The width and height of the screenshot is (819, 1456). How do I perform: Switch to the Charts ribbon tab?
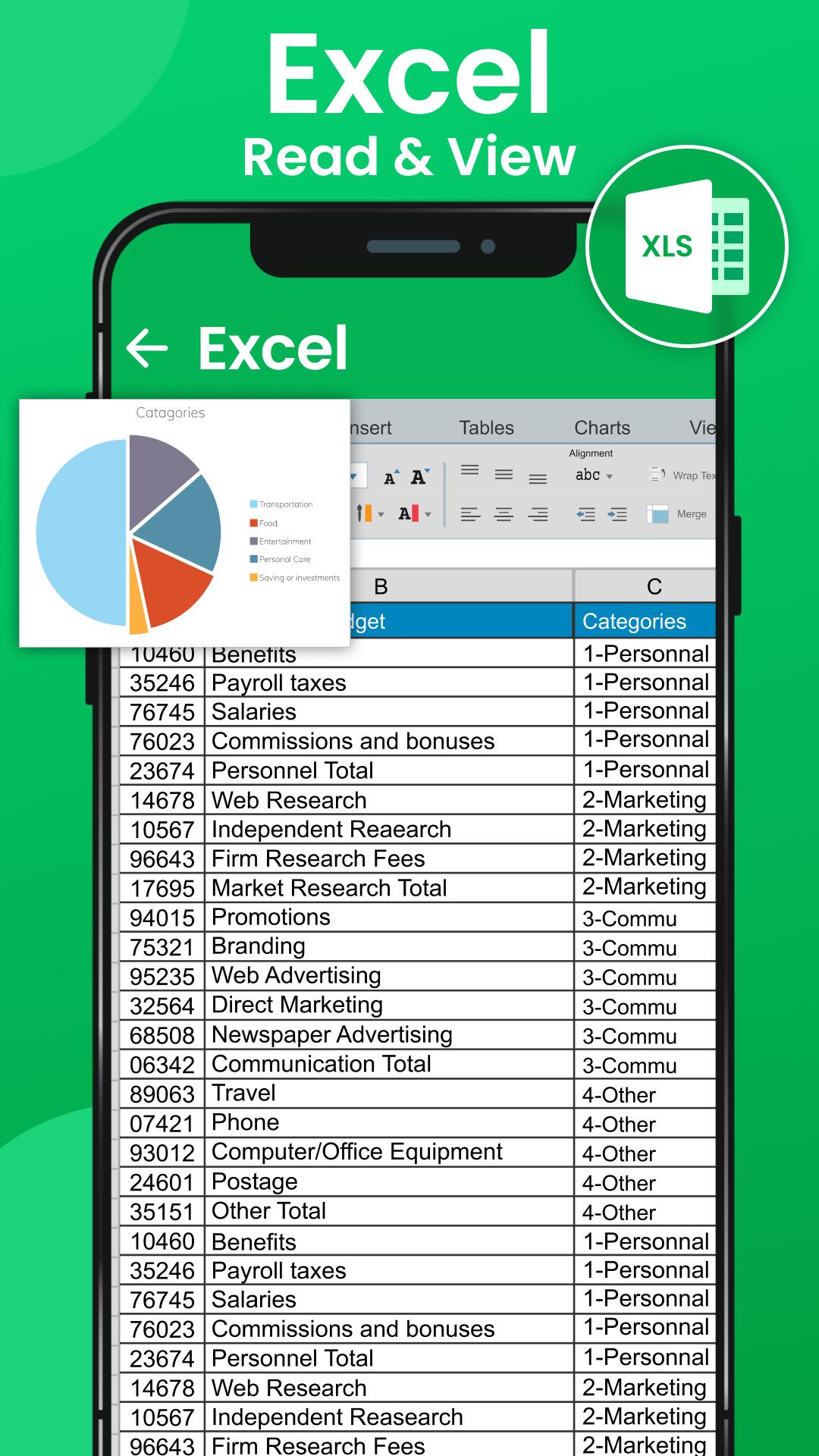point(602,428)
